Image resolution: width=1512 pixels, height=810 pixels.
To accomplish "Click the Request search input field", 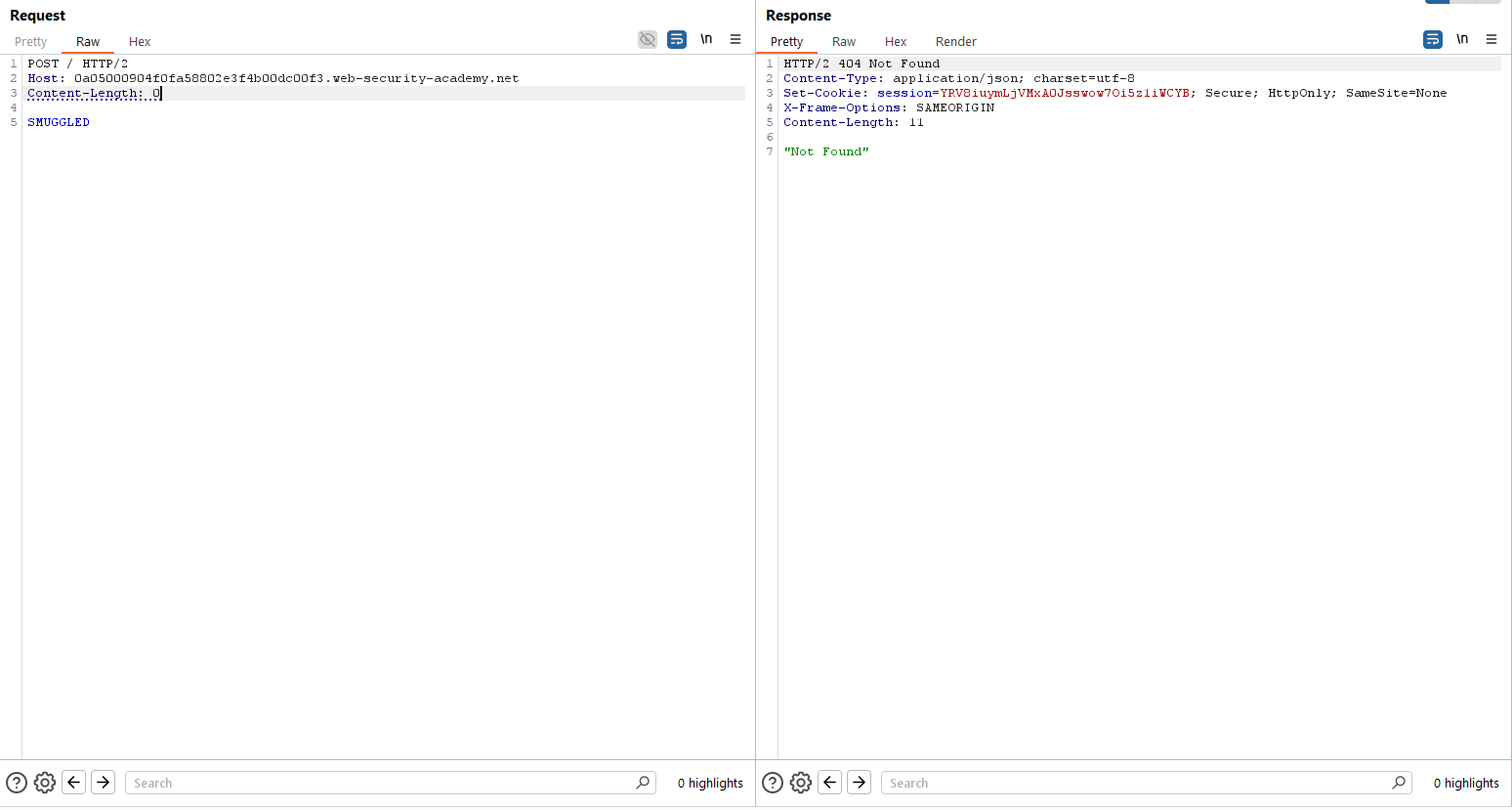I will (381, 783).
